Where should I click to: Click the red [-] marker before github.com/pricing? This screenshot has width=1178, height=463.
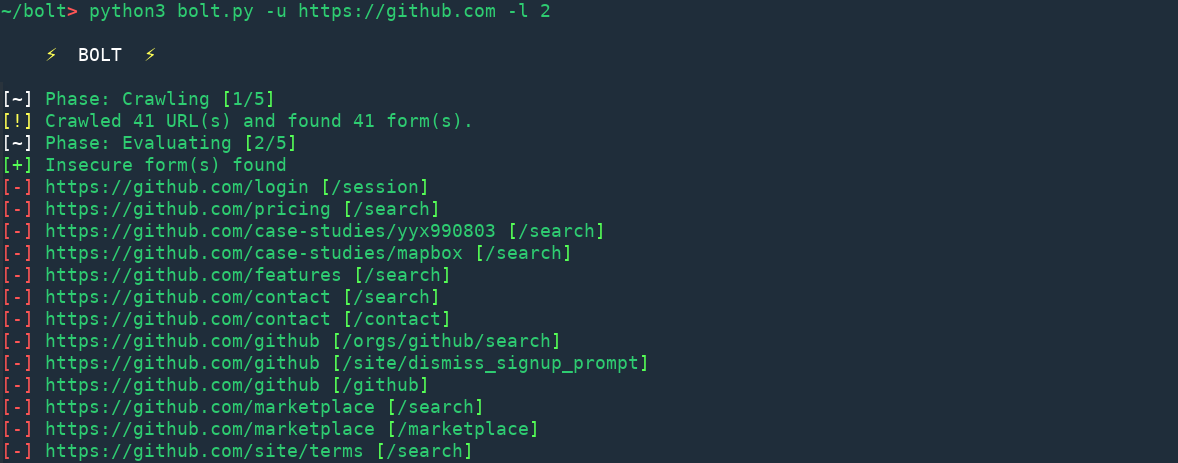point(17,209)
